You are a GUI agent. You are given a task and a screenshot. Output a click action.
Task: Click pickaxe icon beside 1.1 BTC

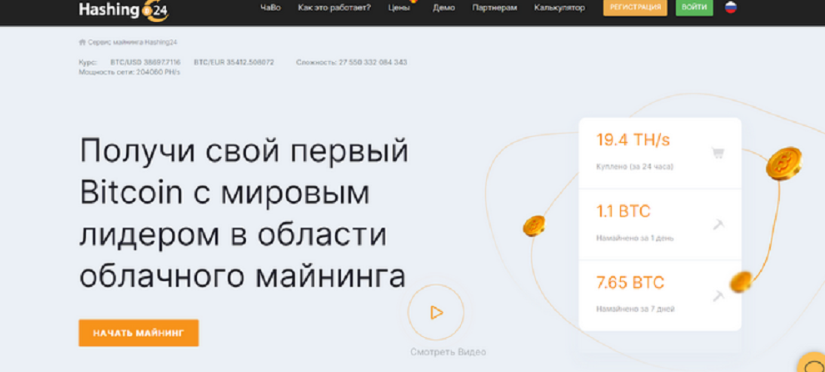[718, 225]
